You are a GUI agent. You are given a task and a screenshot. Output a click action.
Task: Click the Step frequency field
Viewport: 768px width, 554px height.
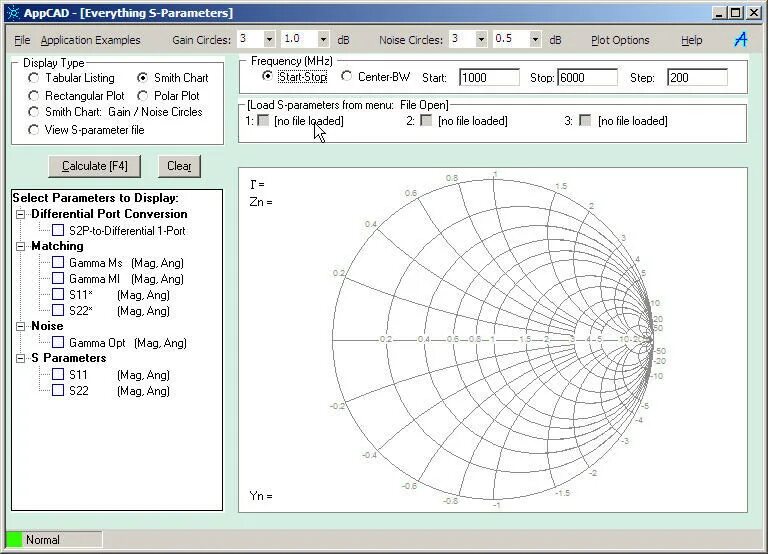[697, 77]
